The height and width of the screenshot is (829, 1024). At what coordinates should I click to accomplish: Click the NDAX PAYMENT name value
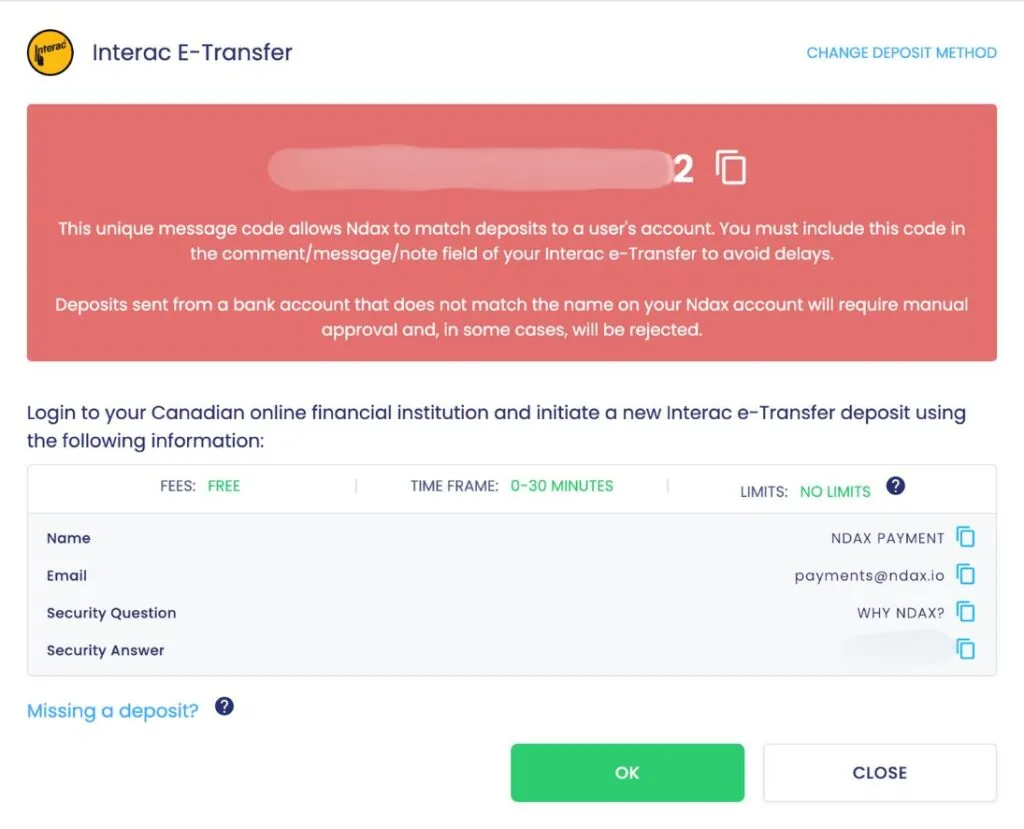887,538
